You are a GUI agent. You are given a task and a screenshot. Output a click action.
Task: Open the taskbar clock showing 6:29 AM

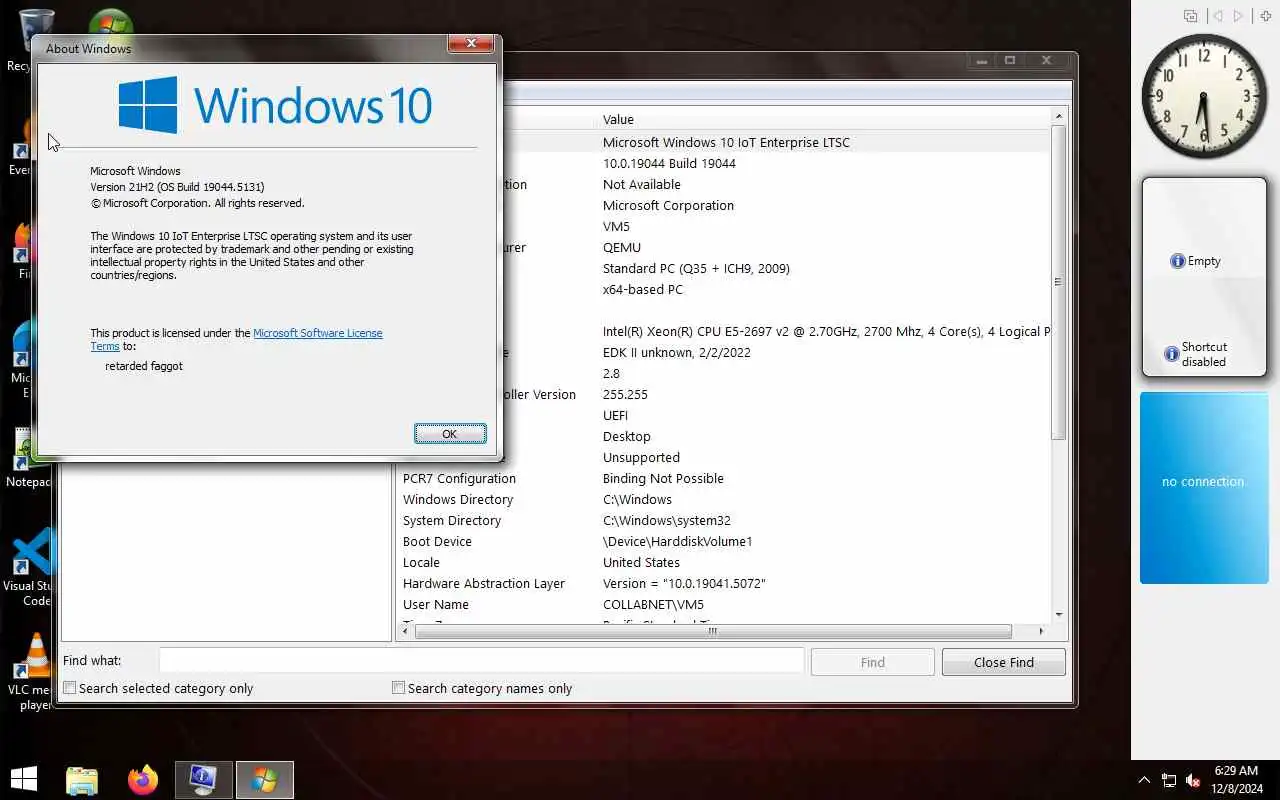[1236, 779]
